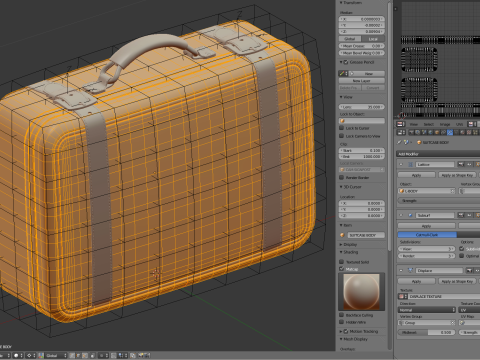Image resolution: width=480 pixels, height=360 pixels.
Task: Toggle the 3D manipulator axis icon
Action: (41, 356)
